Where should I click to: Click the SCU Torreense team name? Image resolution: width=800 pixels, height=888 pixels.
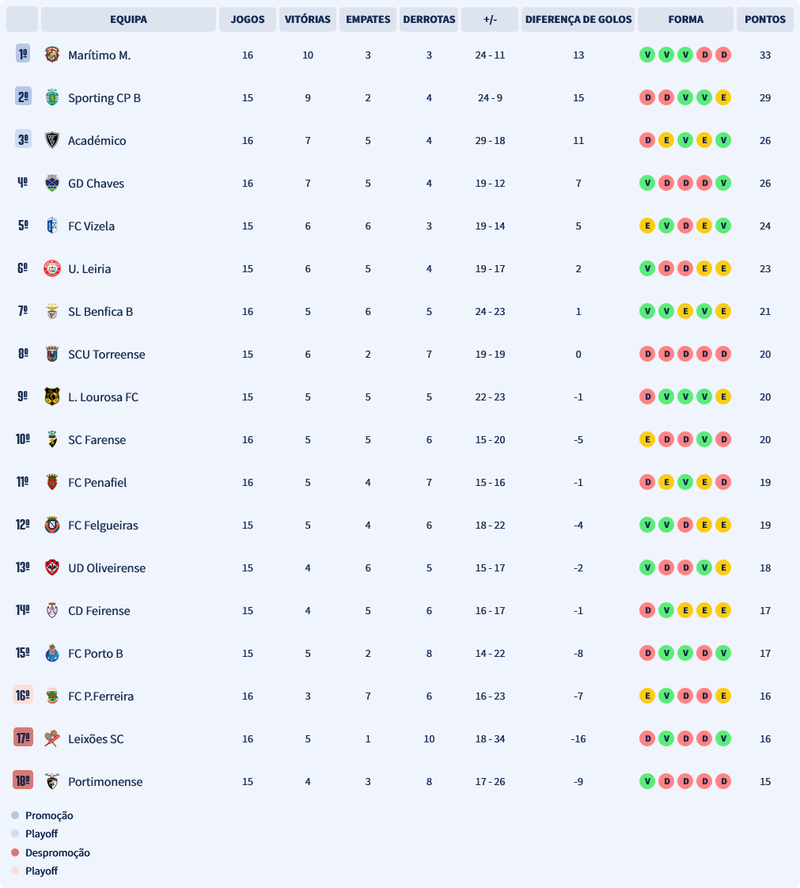pos(106,354)
